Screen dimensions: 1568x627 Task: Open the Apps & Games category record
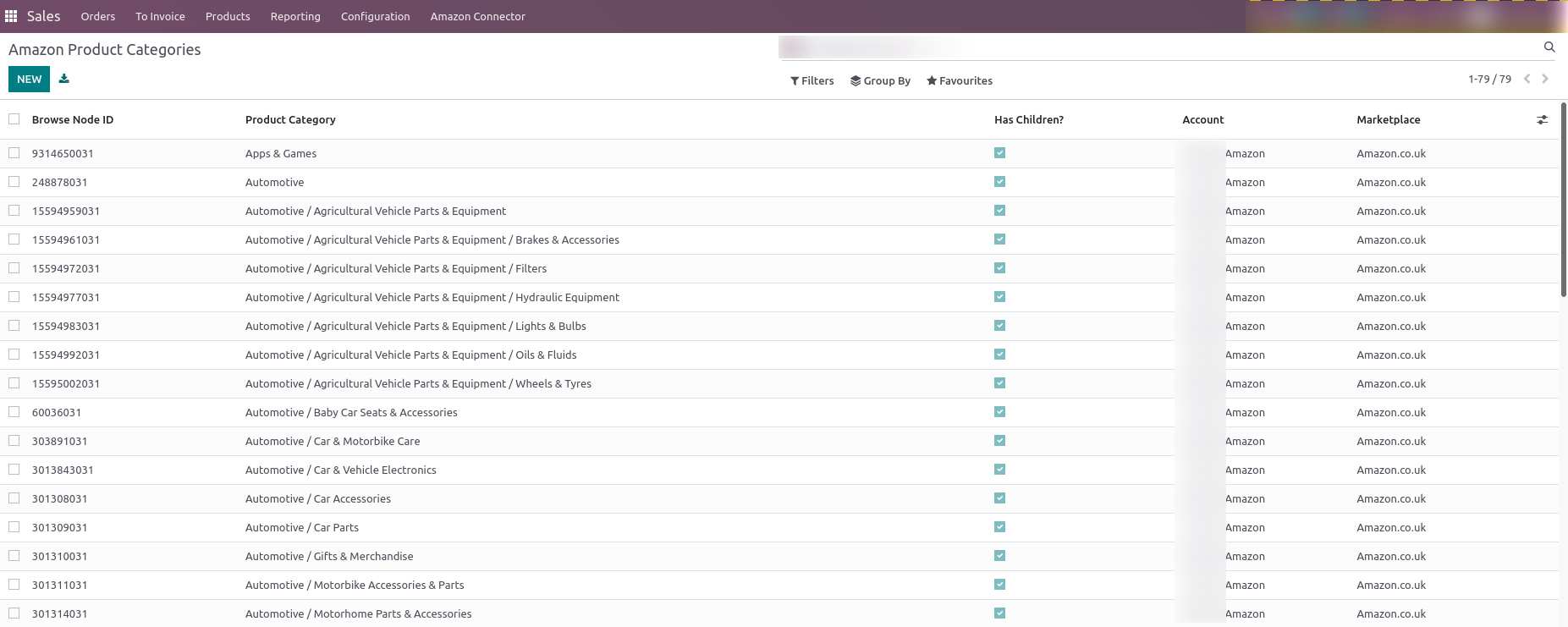click(x=281, y=154)
